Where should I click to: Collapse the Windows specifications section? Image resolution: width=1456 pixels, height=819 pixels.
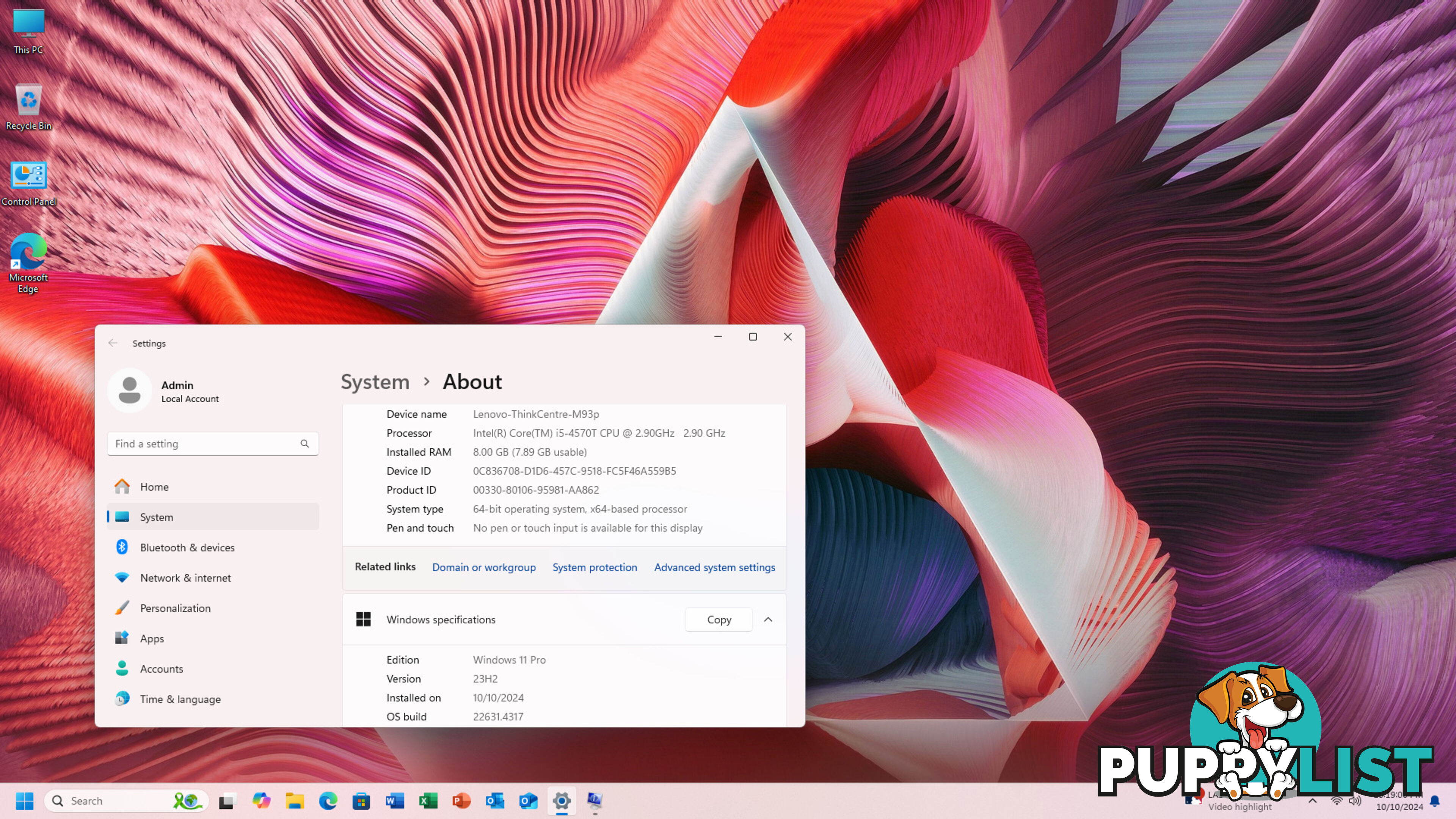point(768,620)
